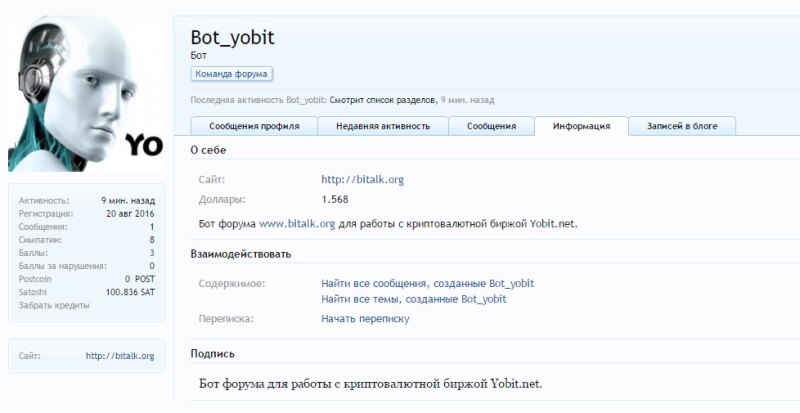Click "Найти все темы, созданные Bot_yobit"

tap(413, 299)
